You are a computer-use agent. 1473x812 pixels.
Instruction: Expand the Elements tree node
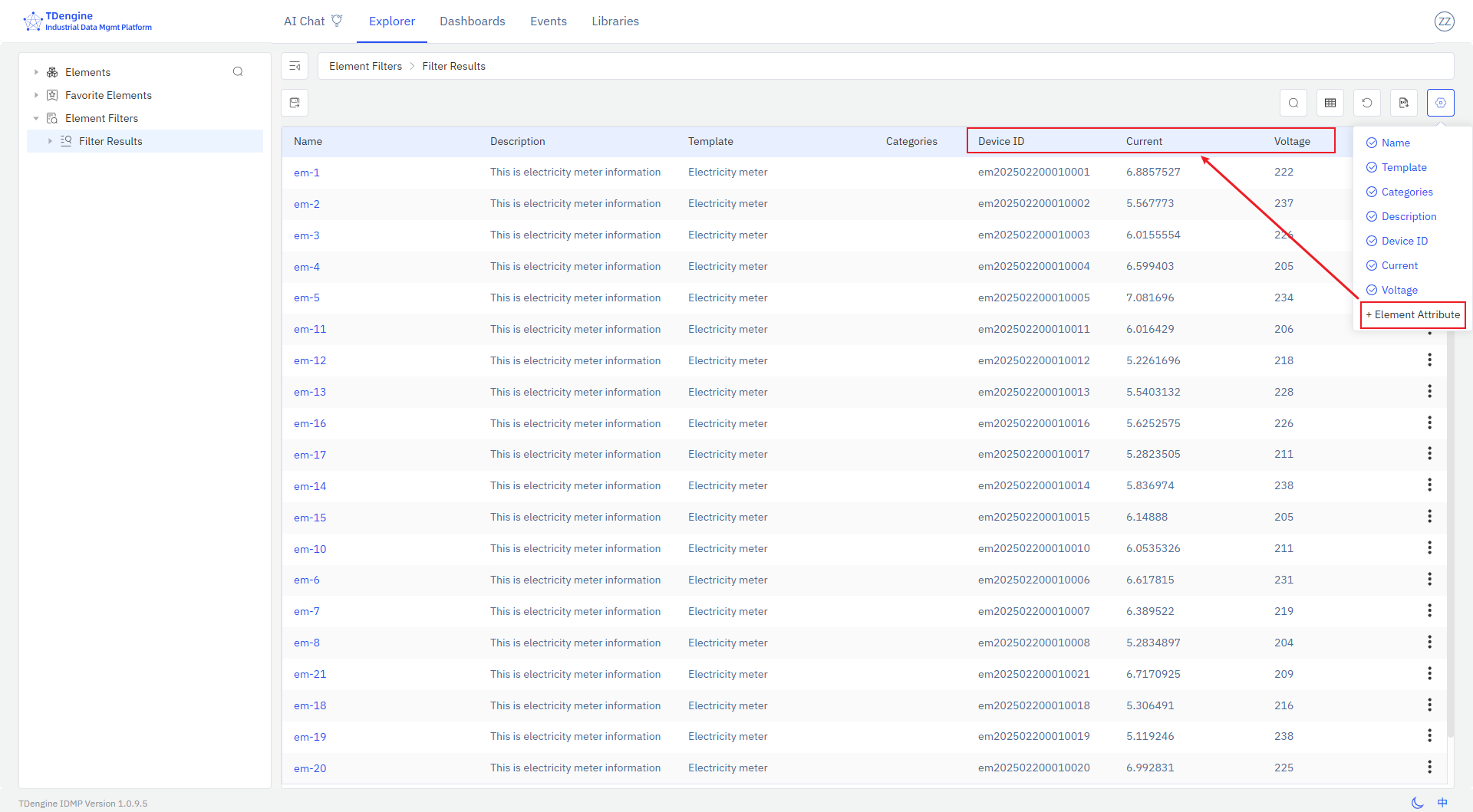click(x=36, y=71)
